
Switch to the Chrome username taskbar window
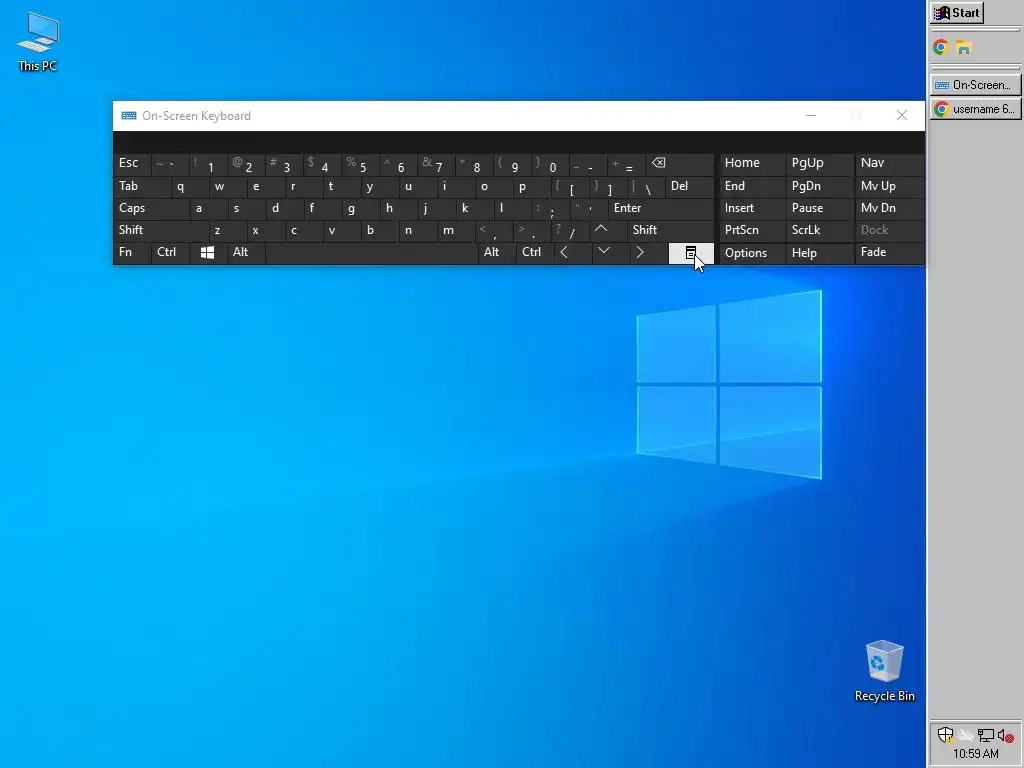pos(975,109)
